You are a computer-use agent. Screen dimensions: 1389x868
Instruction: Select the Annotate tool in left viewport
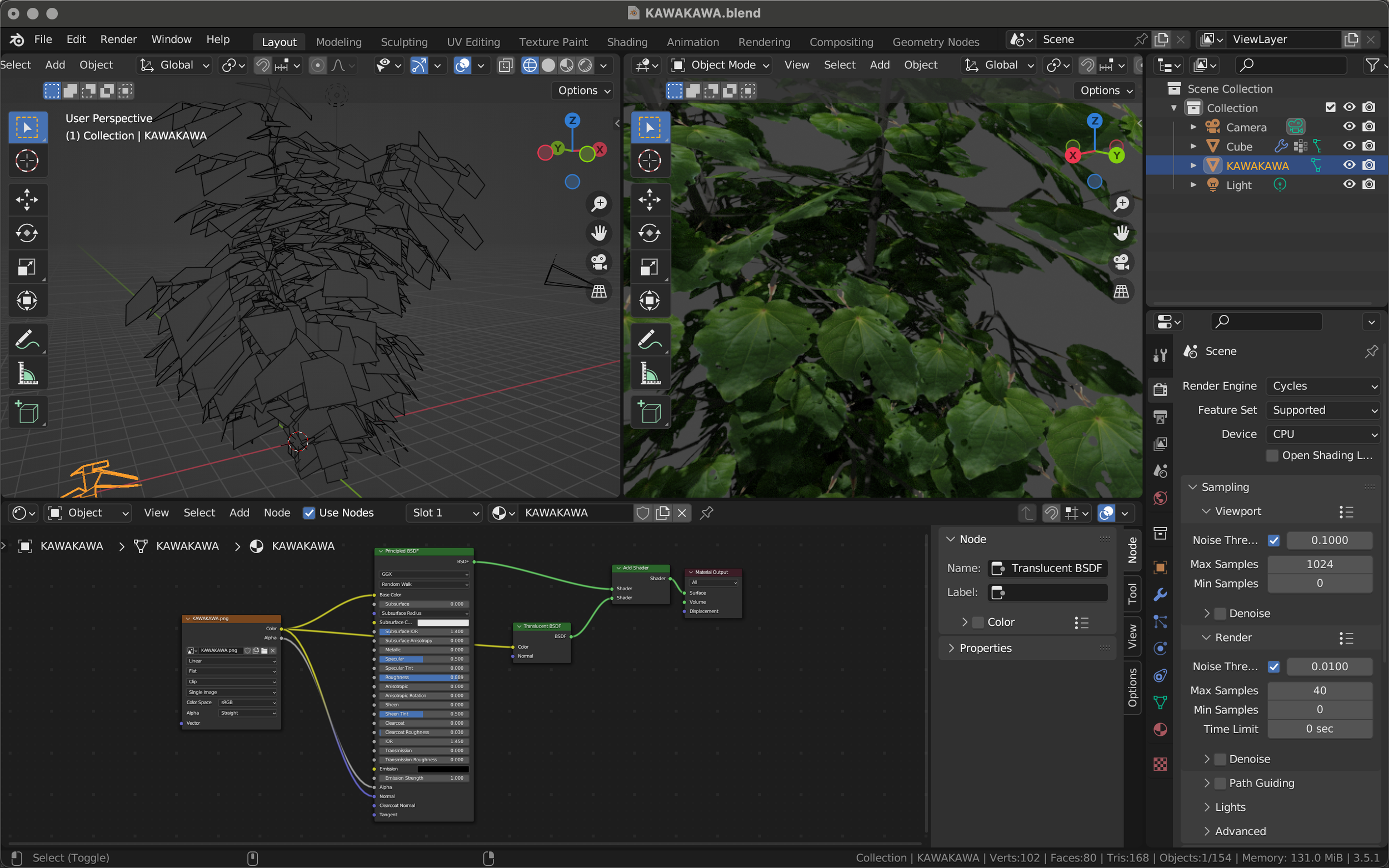[27, 339]
